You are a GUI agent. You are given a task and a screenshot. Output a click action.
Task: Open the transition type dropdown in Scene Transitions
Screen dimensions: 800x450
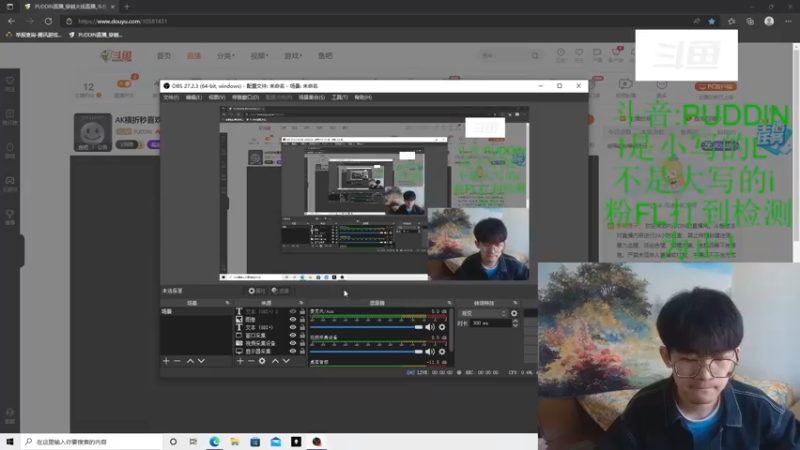(483, 313)
